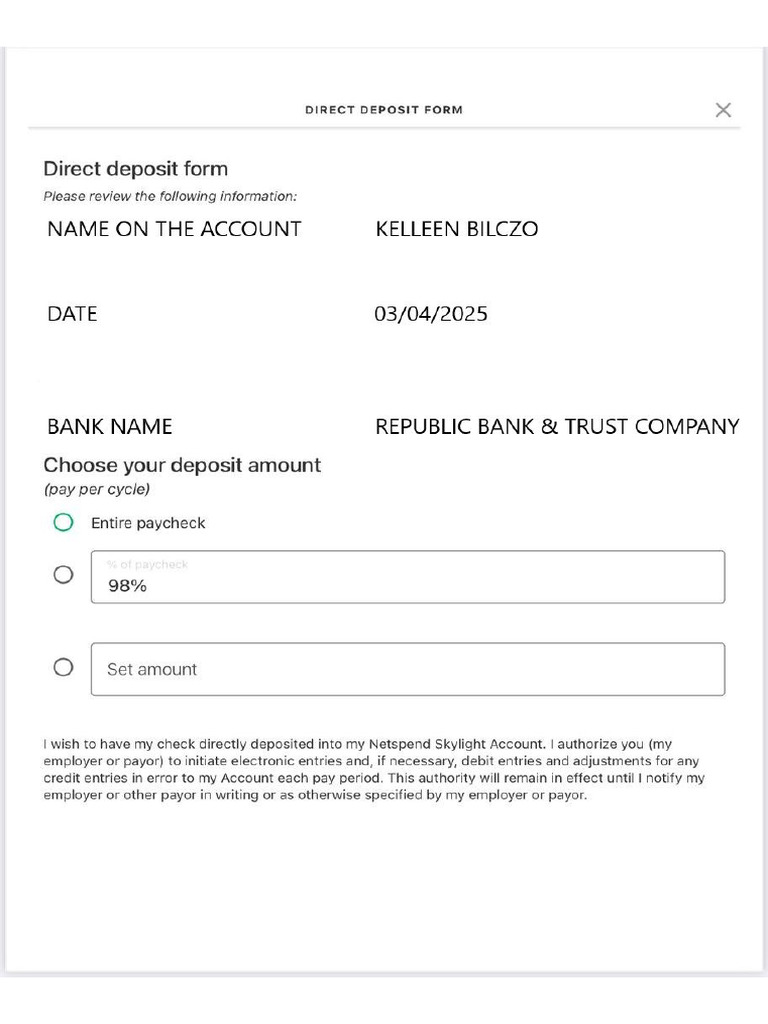The height and width of the screenshot is (1024, 768).
Task: Click the Netspend Skylight authorization paragraph
Action: tap(374, 770)
